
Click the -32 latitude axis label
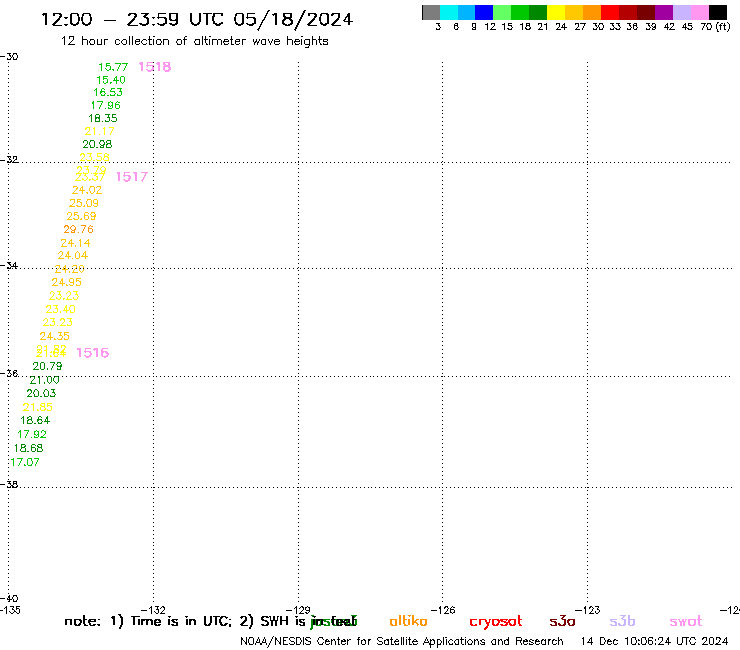9,159
